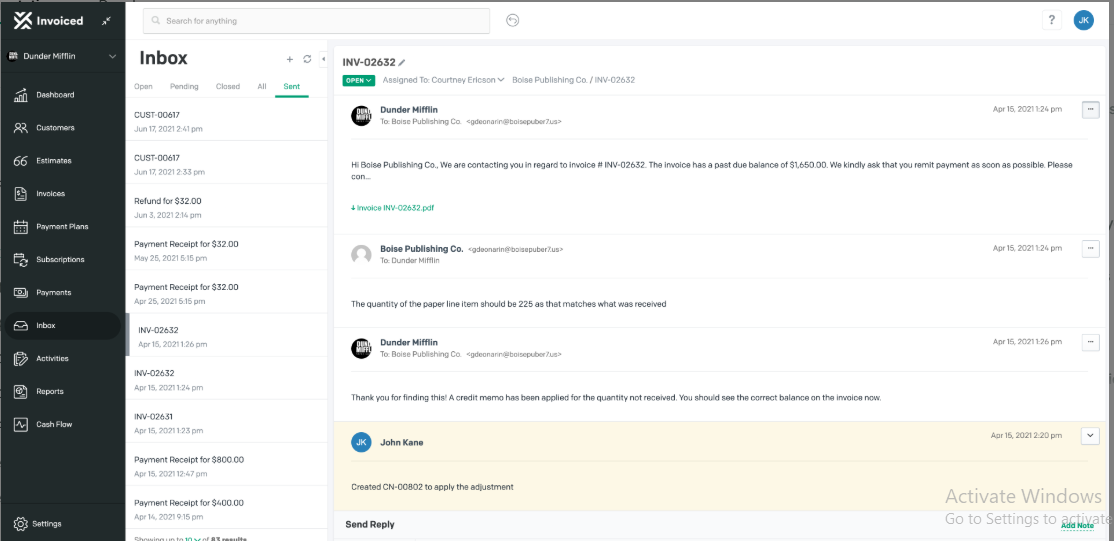Switch to the Open tab
Image resolution: width=1114 pixels, height=541 pixels.
click(x=144, y=87)
